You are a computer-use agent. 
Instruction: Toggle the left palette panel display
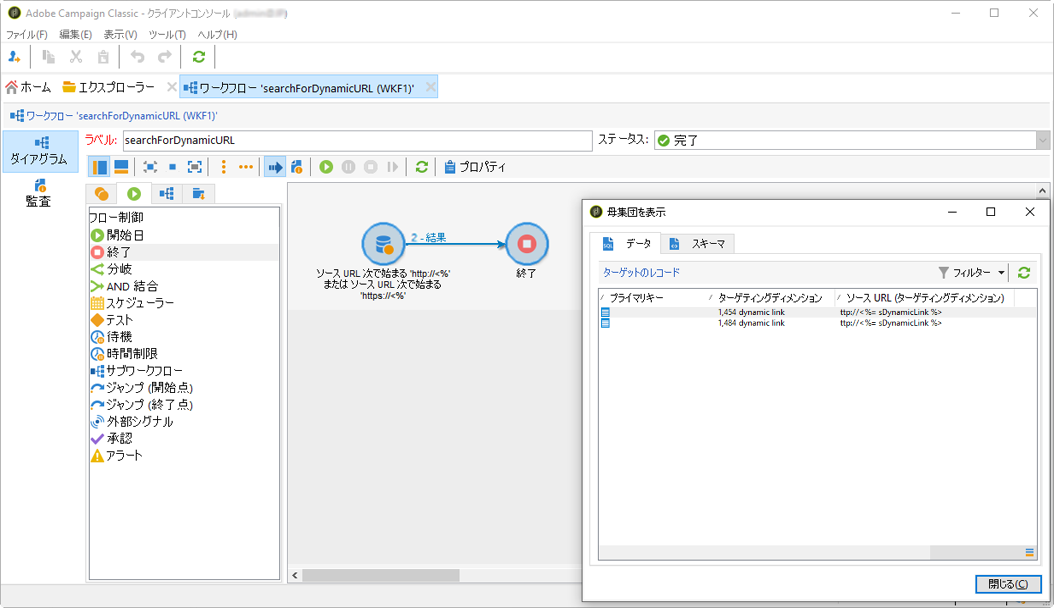[99, 167]
